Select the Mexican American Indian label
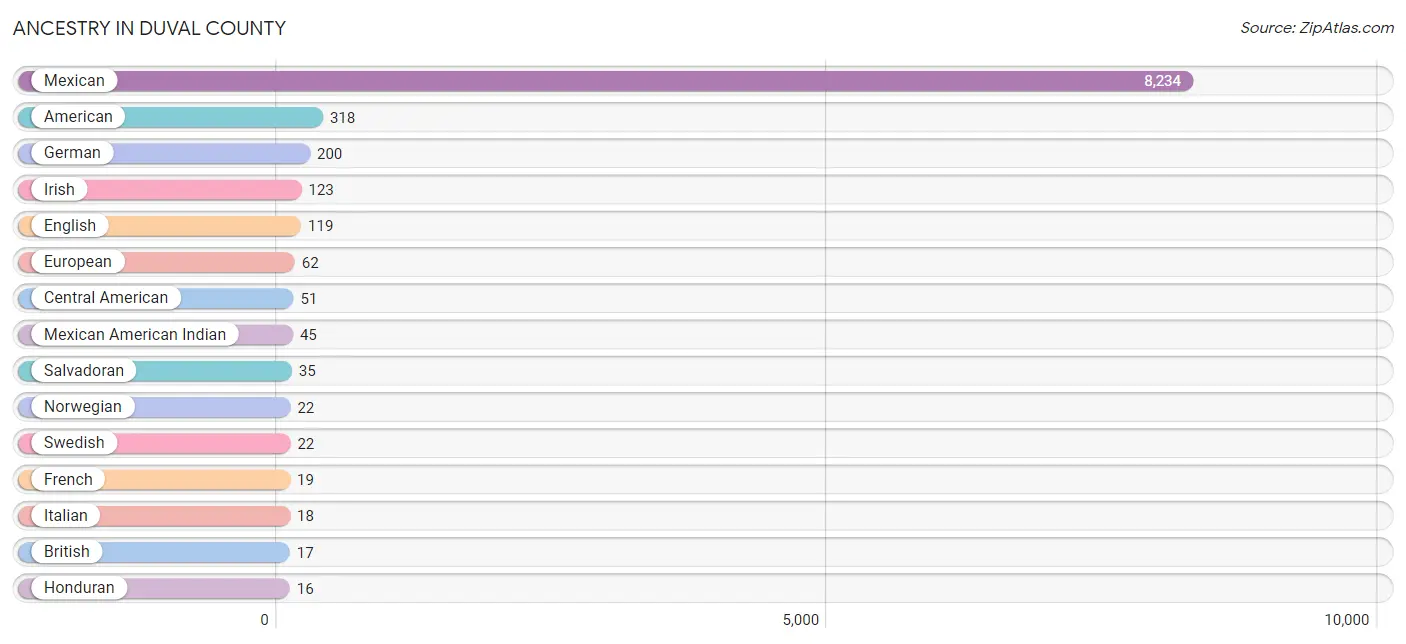This screenshot has height=644, width=1406. point(135,334)
